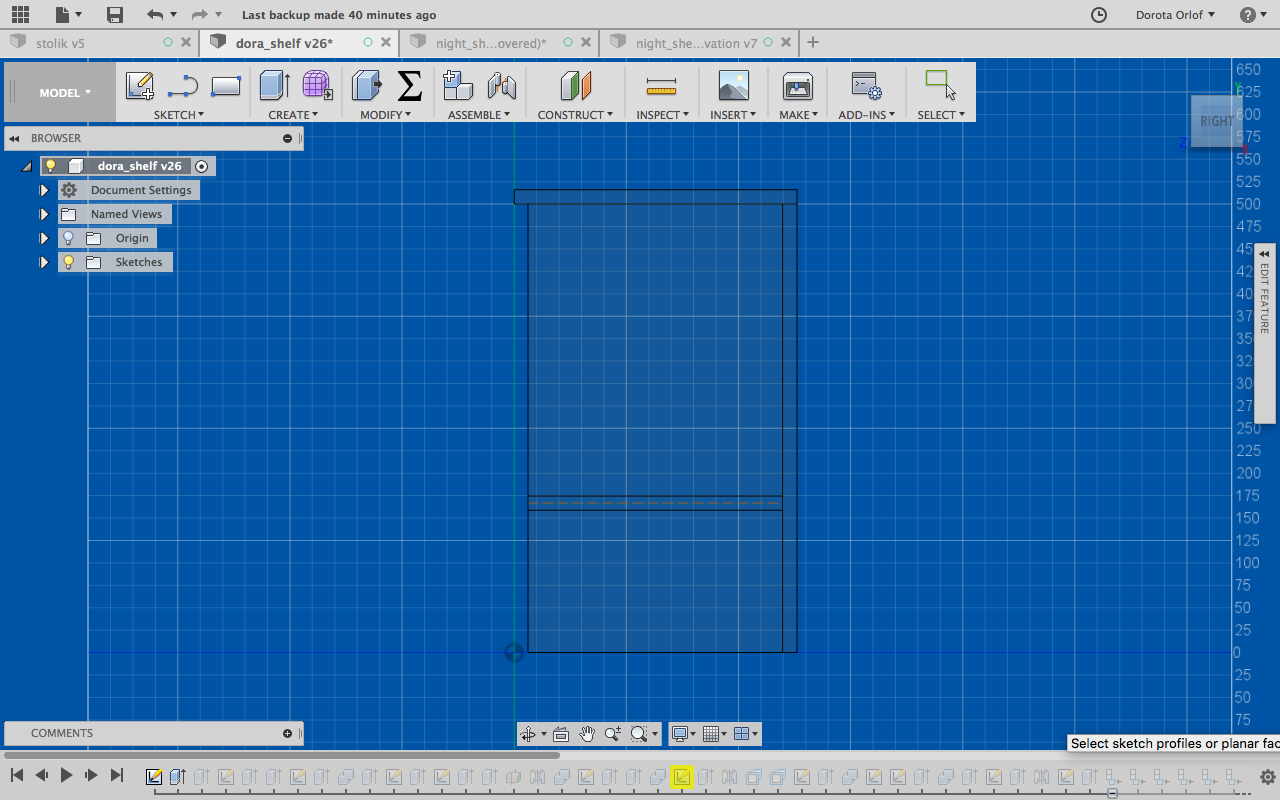Select the Joint tool icon
Viewport: 1280px width, 800px height.
tap(502, 86)
